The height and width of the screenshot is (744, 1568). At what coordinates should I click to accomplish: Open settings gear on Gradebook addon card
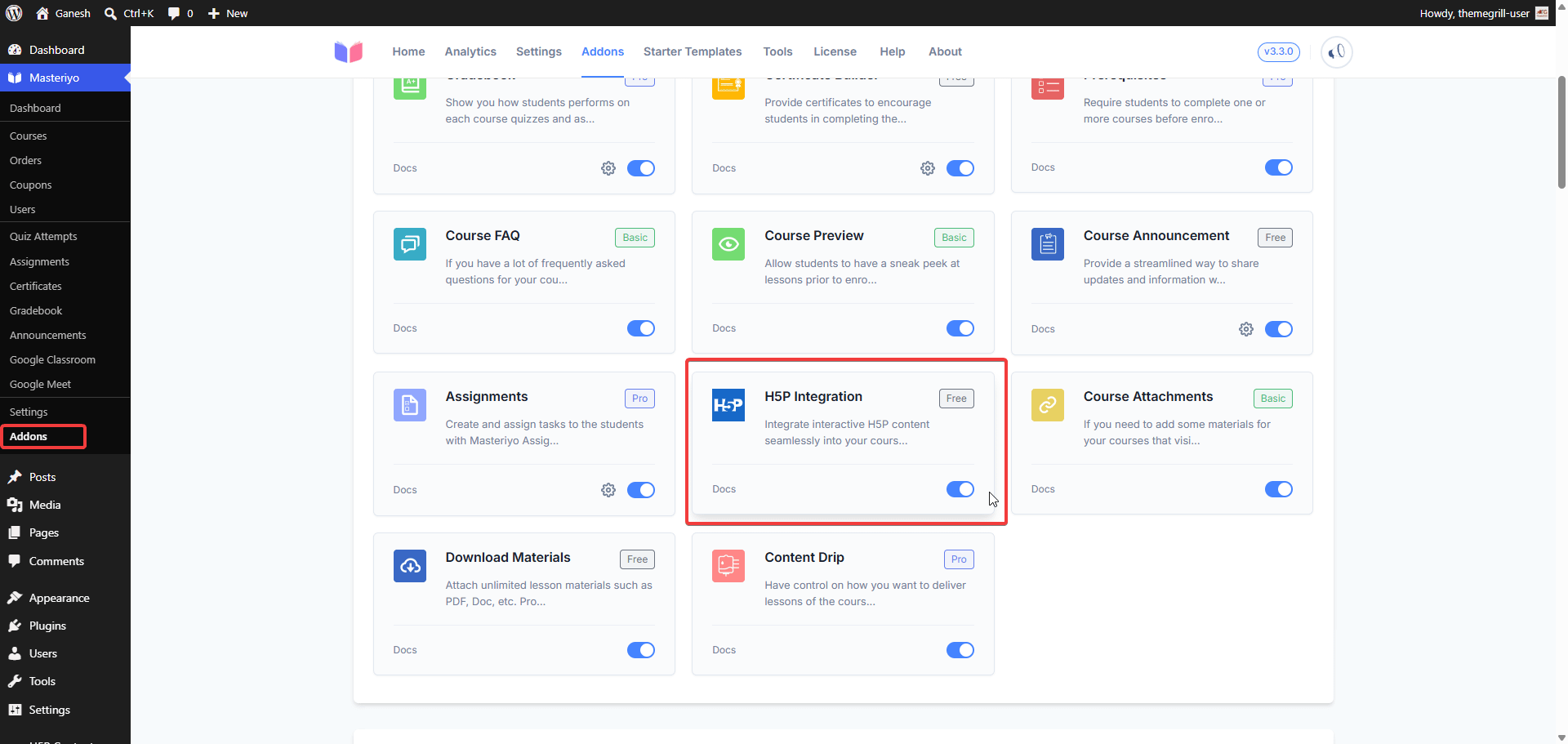[608, 168]
